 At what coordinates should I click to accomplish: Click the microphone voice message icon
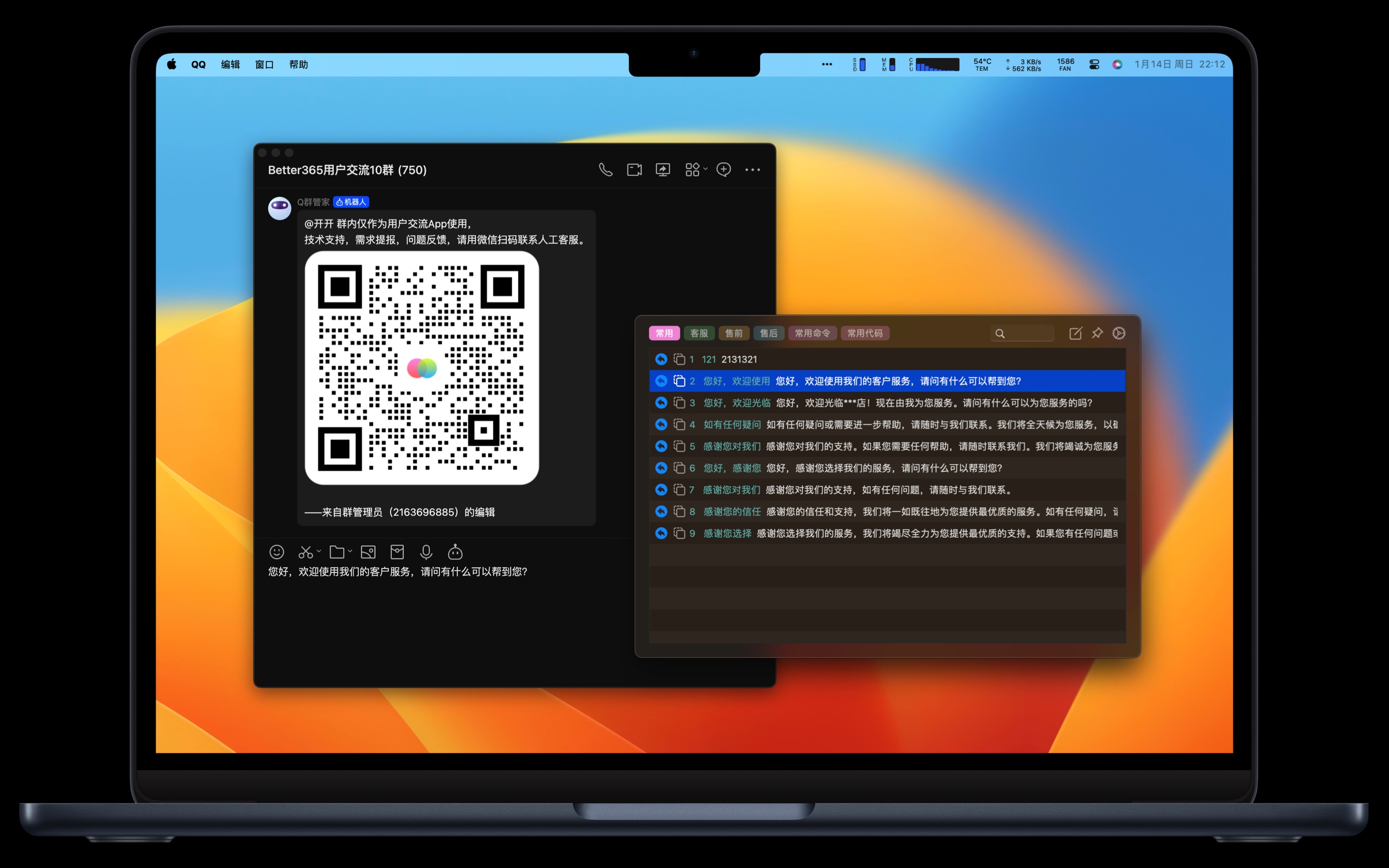[x=426, y=552]
